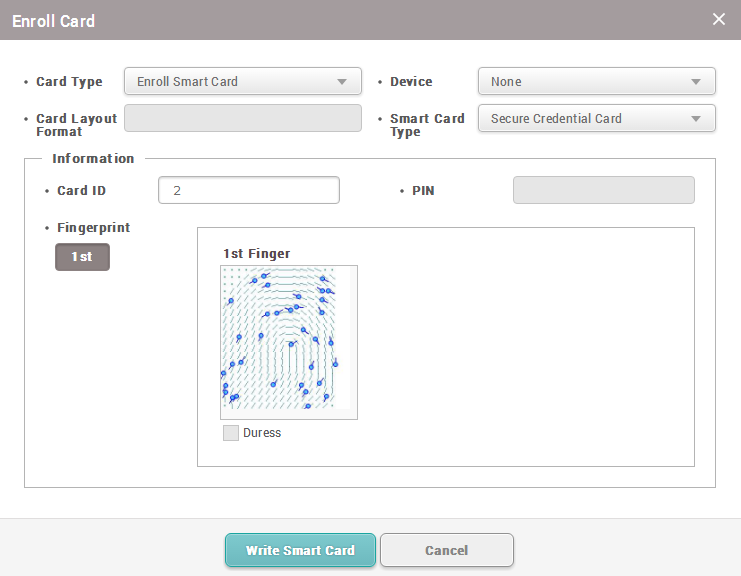Screen dimensions: 741x576
Task: Click the Fingerprint label
Action: click(x=93, y=227)
